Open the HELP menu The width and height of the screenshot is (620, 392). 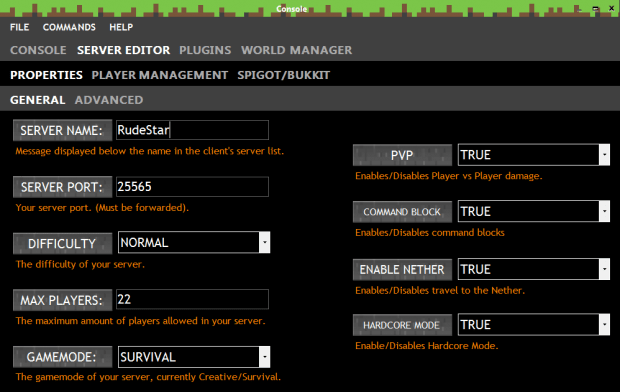click(x=121, y=27)
